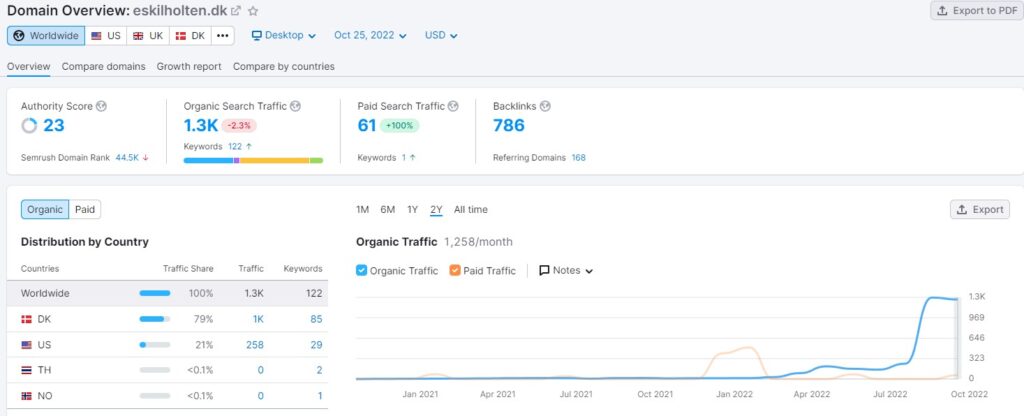The width and height of the screenshot is (1024, 416).
Task: Open the Compare domains tab
Action: click(x=104, y=66)
